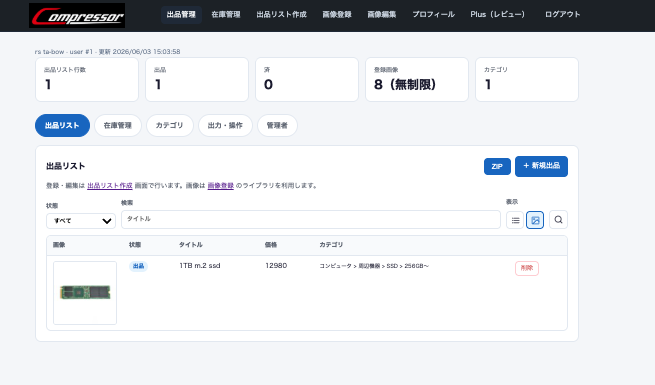This screenshot has height=385, width=655.
Task: Open プロフィール in top navigation
Action: [434, 15]
